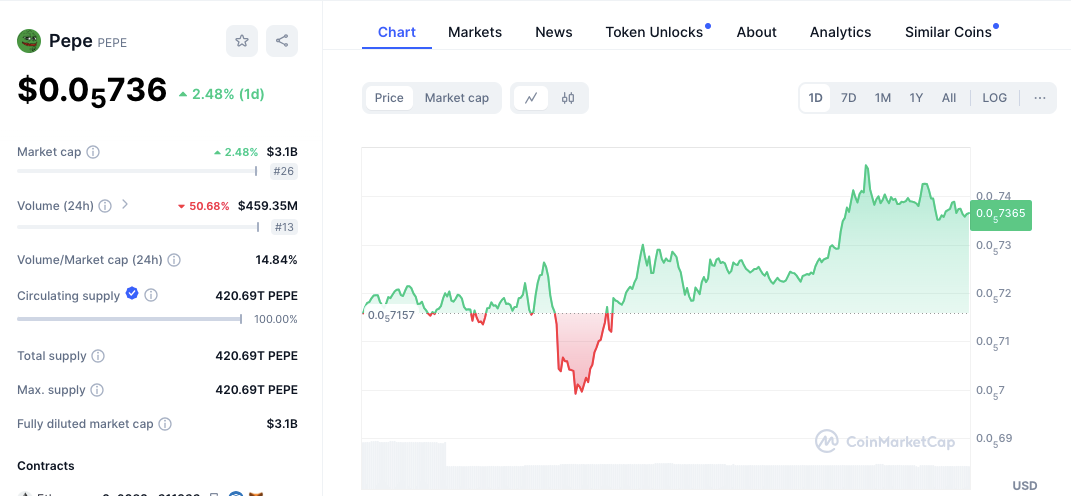Expand Volume (24h) chevron arrow
This screenshot has width=1071, height=496.
pyautogui.click(x=124, y=204)
